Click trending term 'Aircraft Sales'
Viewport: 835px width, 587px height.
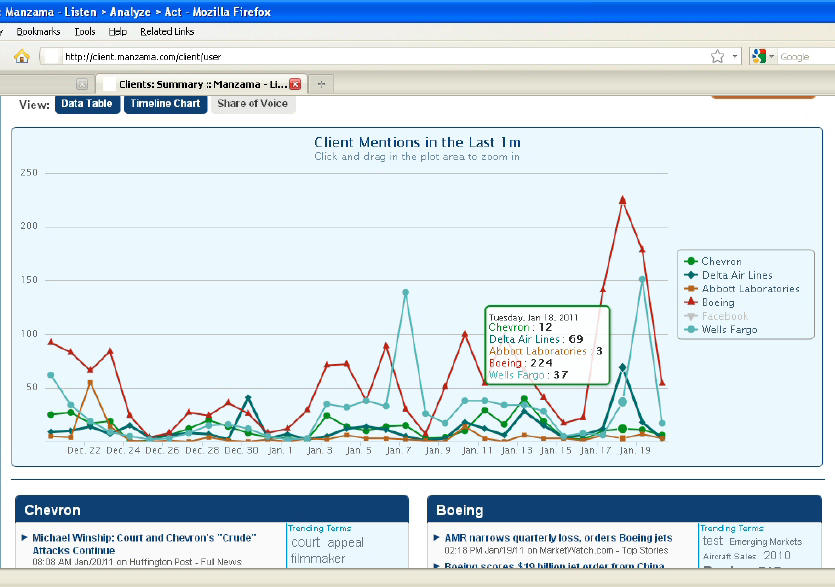[730, 556]
